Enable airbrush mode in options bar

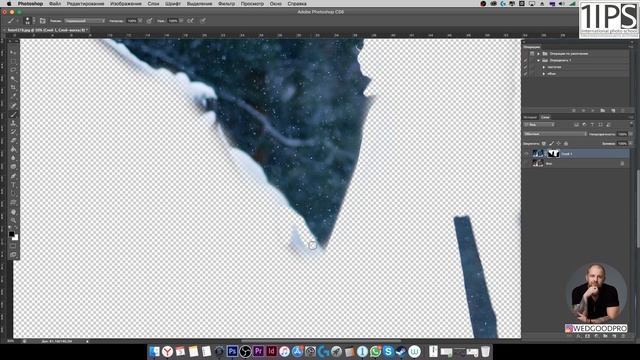click(x=190, y=20)
